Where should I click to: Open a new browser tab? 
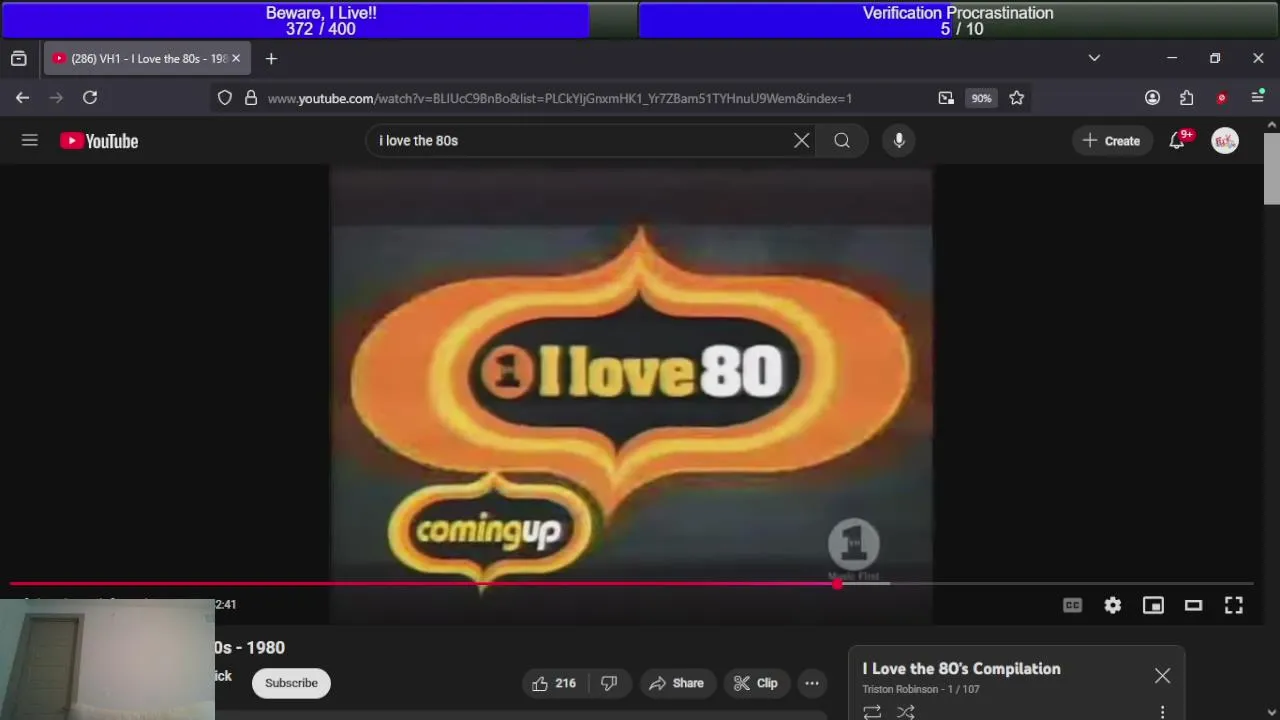[x=271, y=58]
